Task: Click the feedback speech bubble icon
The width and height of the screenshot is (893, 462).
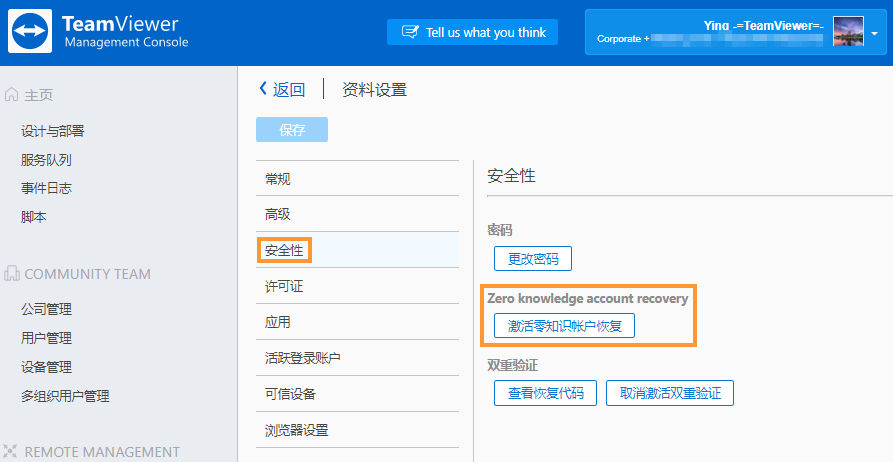Action: 409,32
